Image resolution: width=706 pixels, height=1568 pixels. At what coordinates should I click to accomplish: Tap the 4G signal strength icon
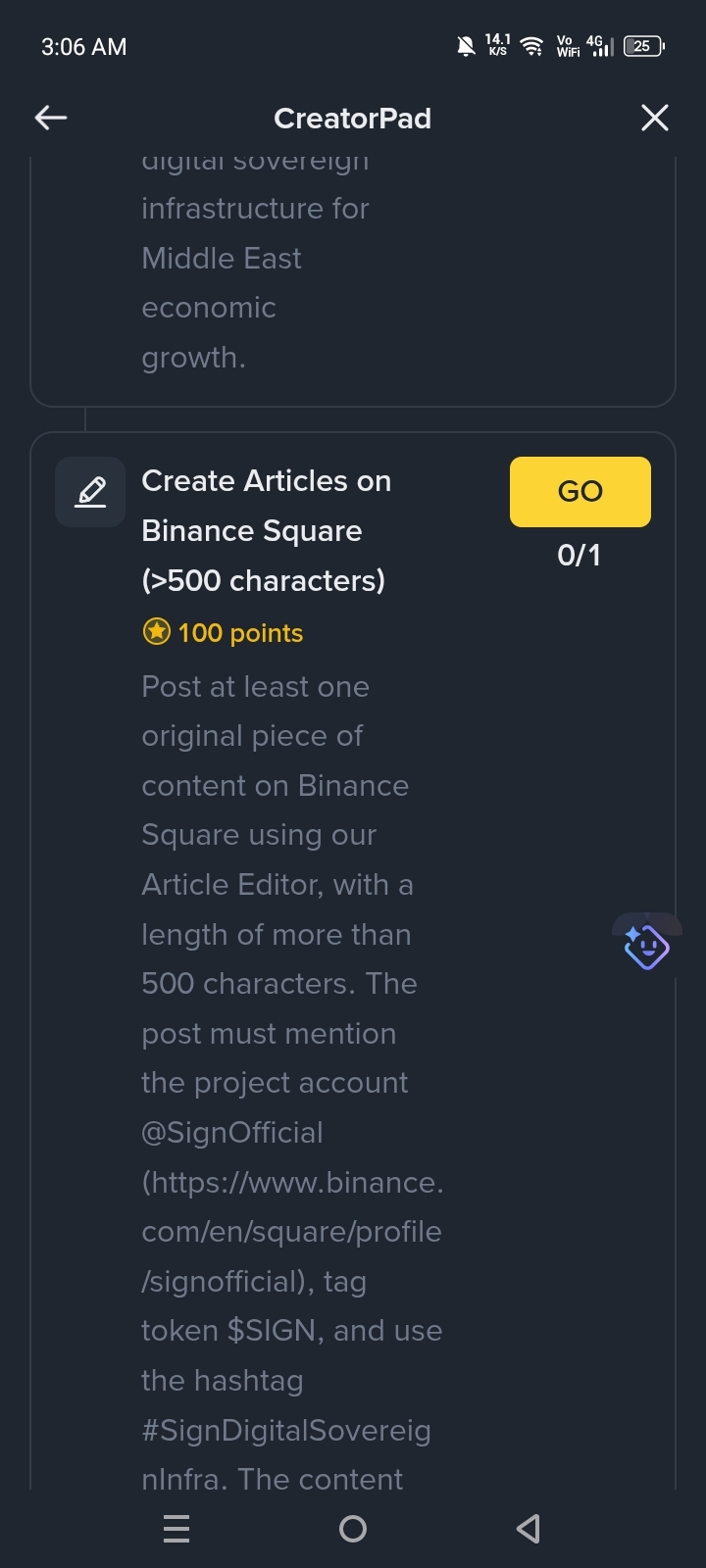599,46
